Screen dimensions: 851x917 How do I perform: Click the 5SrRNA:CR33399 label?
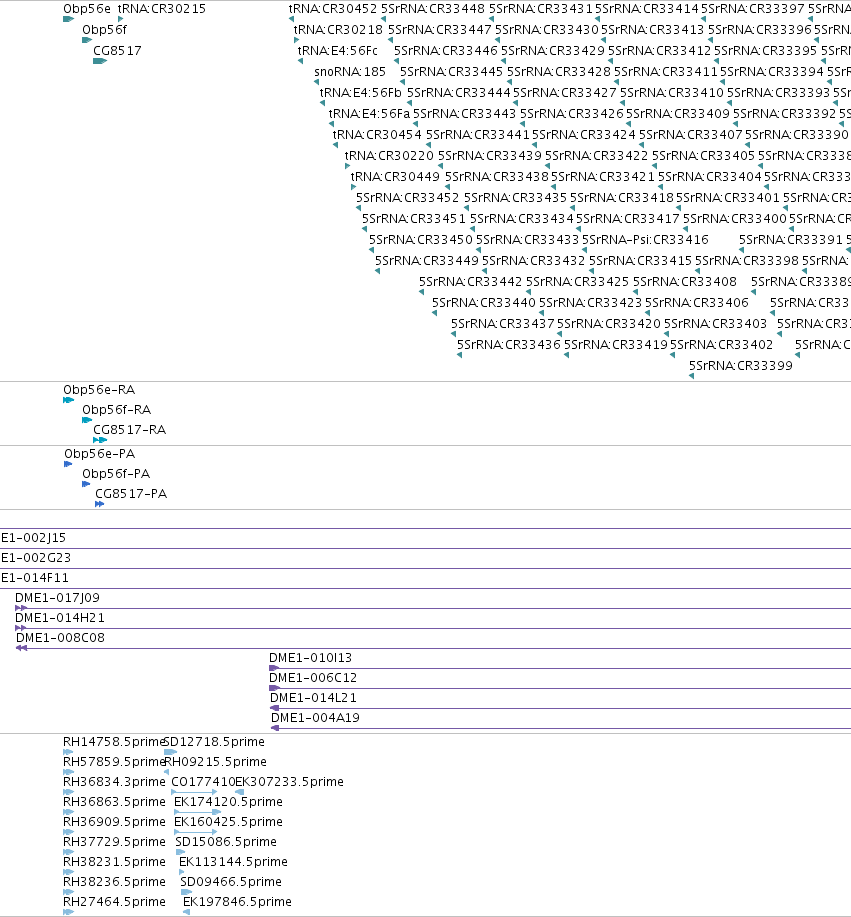tap(740, 366)
